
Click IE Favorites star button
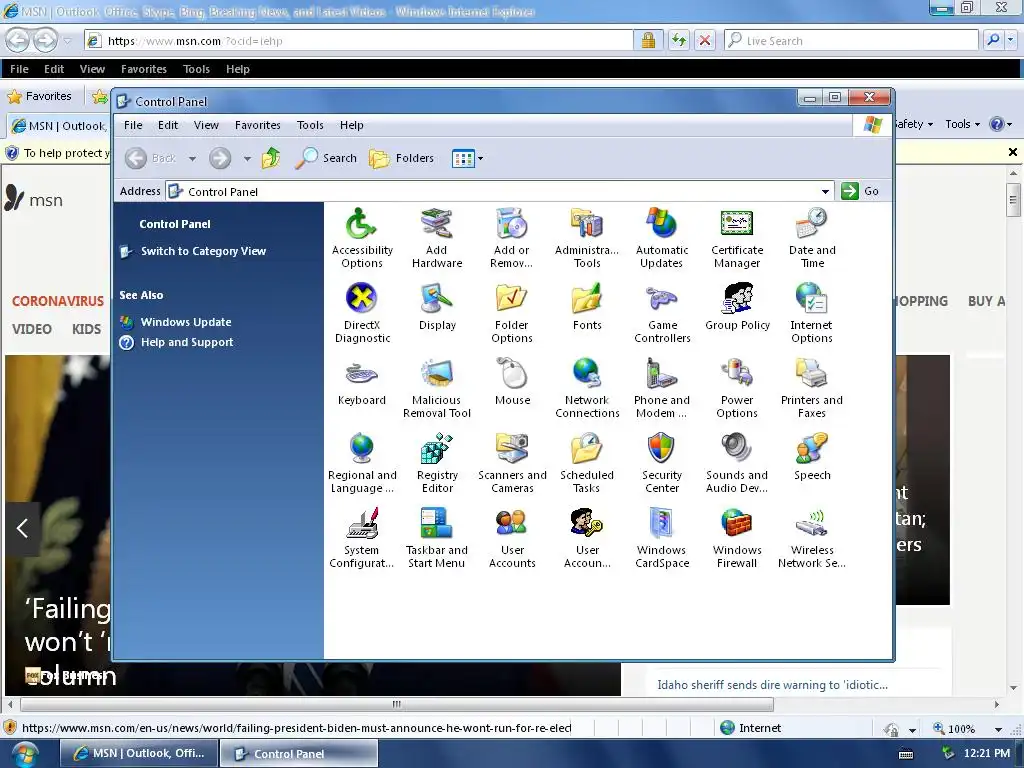pos(40,96)
